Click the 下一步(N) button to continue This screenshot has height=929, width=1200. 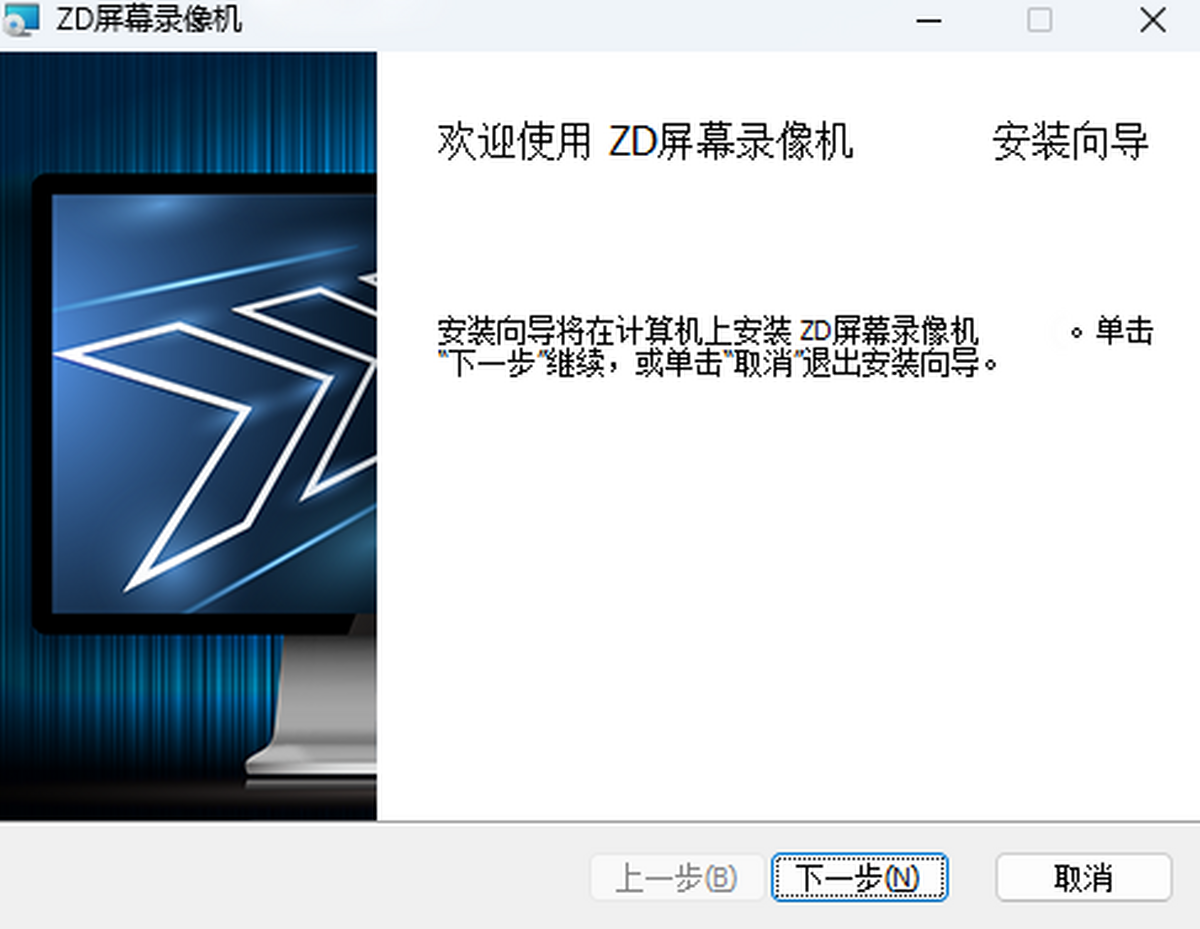(859, 878)
